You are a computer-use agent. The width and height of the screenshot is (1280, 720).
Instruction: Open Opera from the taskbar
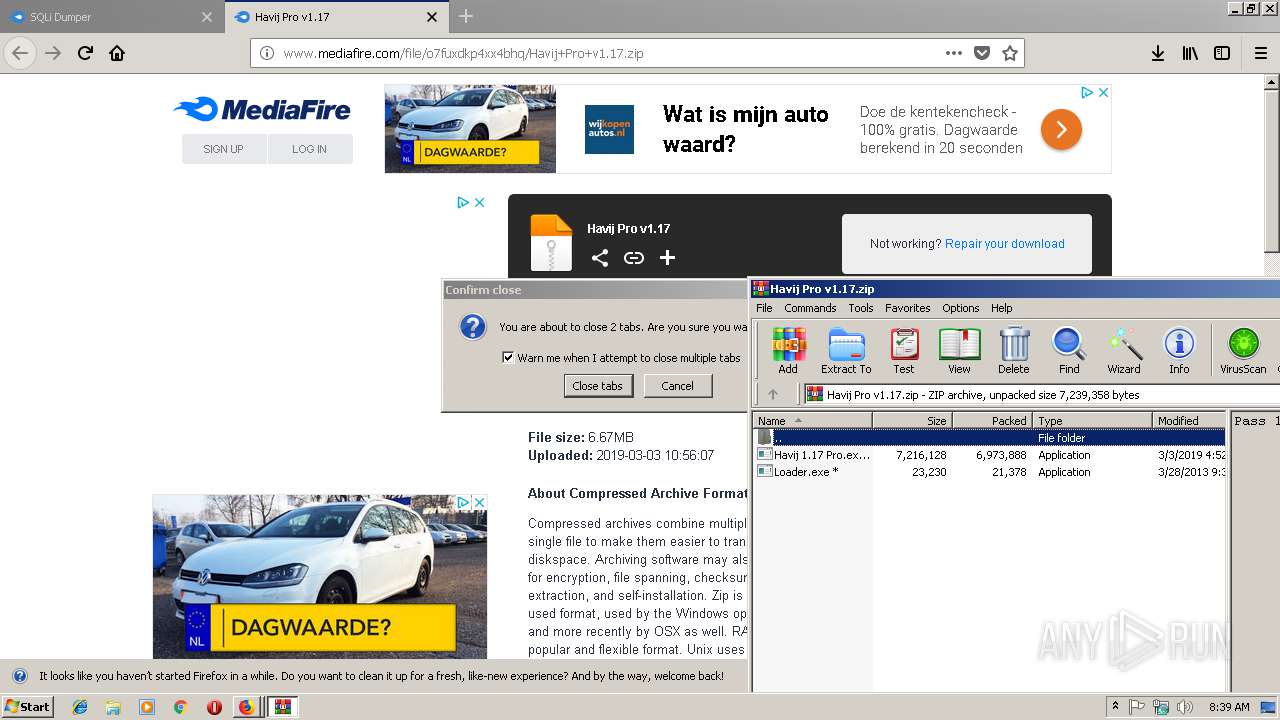point(213,707)
